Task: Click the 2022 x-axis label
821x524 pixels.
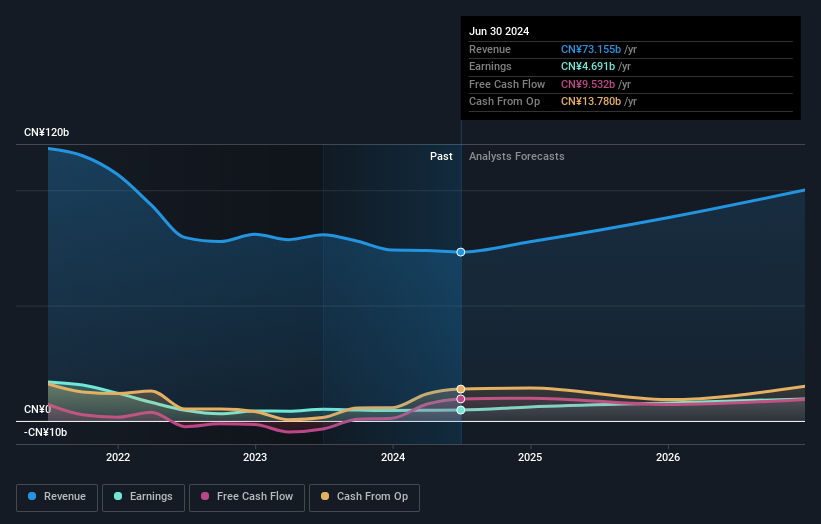Action: 118,457
